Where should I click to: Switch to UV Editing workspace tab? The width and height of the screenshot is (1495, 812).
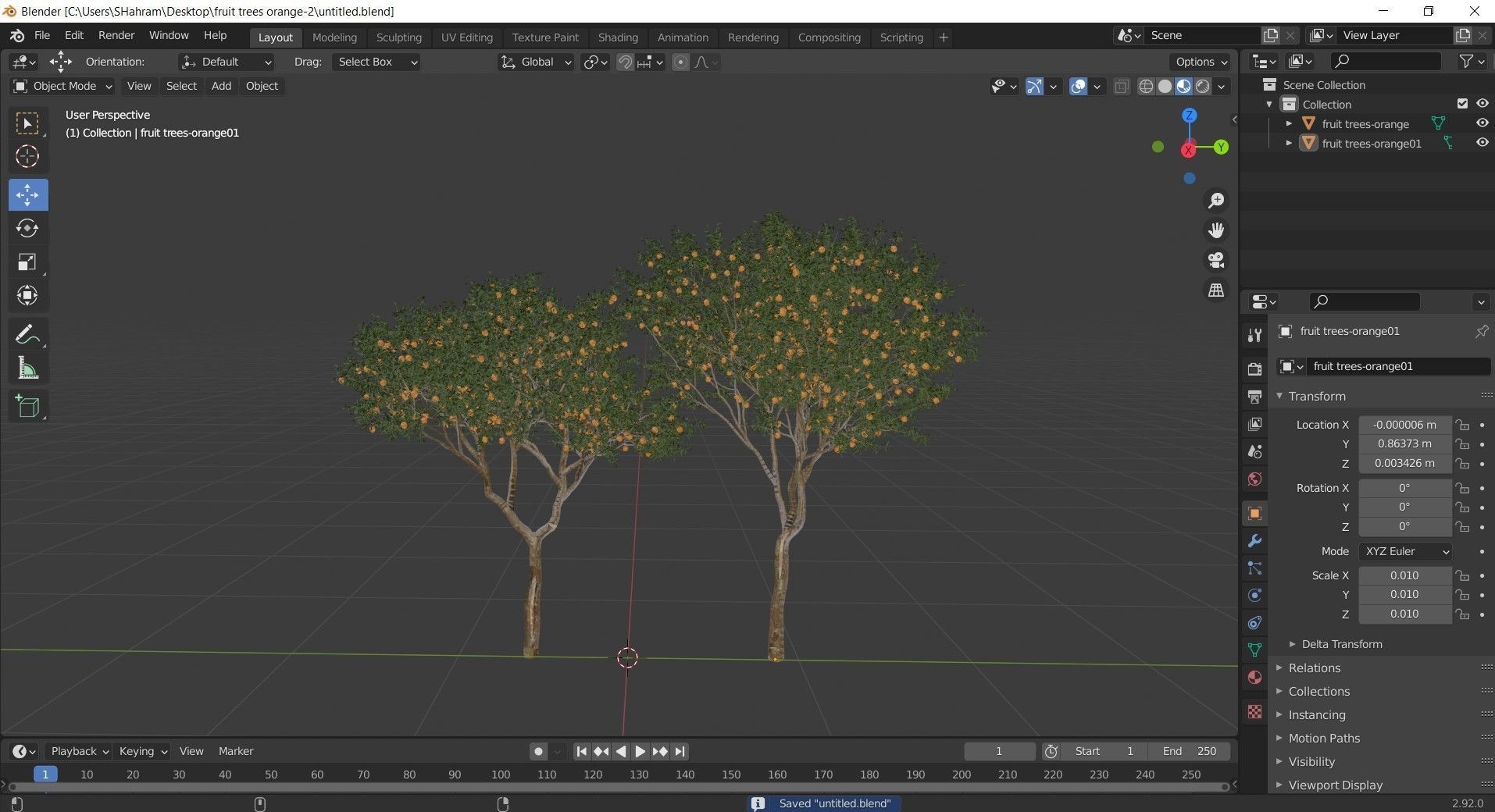[x=467, y=37]
